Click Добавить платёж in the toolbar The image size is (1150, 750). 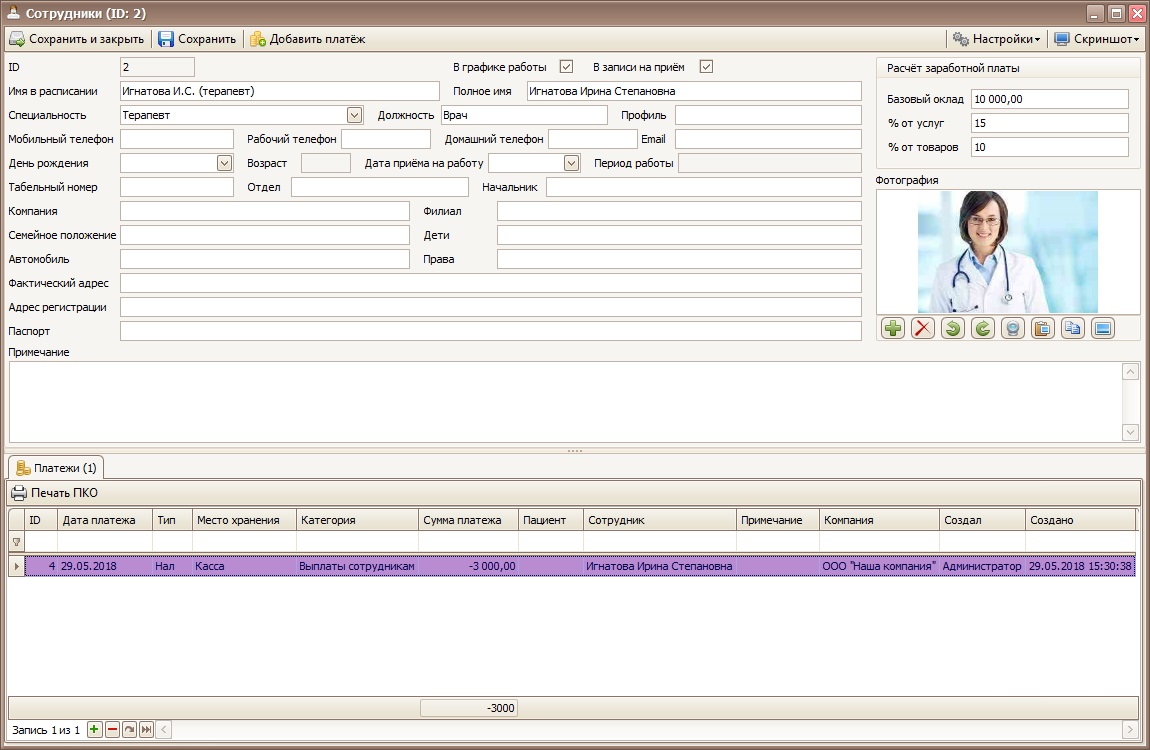(307, 39)
